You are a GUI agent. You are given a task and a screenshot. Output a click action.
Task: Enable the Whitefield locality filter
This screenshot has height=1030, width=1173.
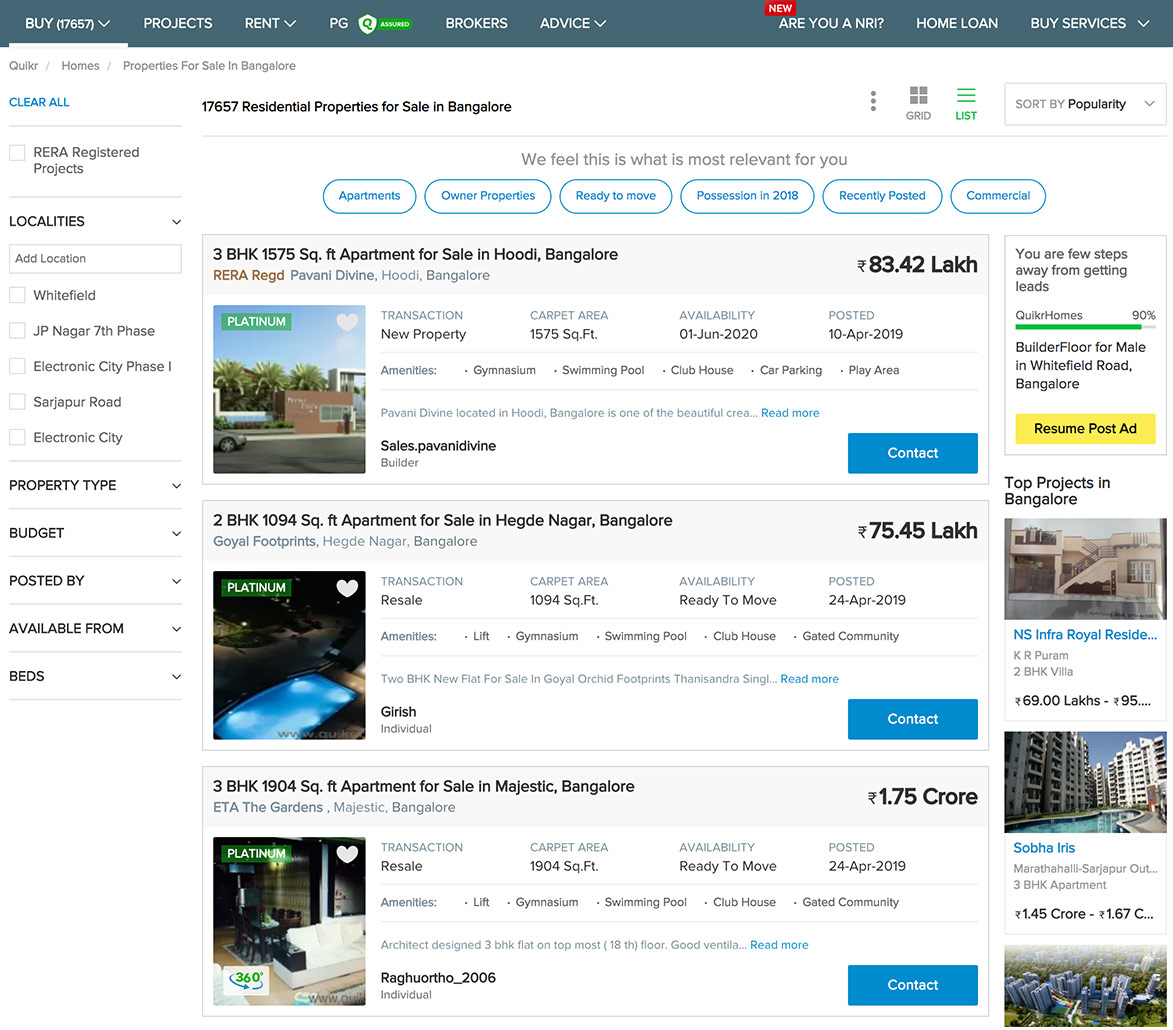(17, 296)
